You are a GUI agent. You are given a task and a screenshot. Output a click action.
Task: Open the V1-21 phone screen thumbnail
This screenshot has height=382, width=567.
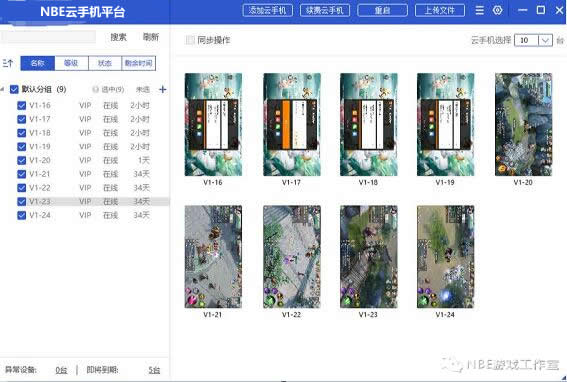pyautogui.click(x=213, y=257)
